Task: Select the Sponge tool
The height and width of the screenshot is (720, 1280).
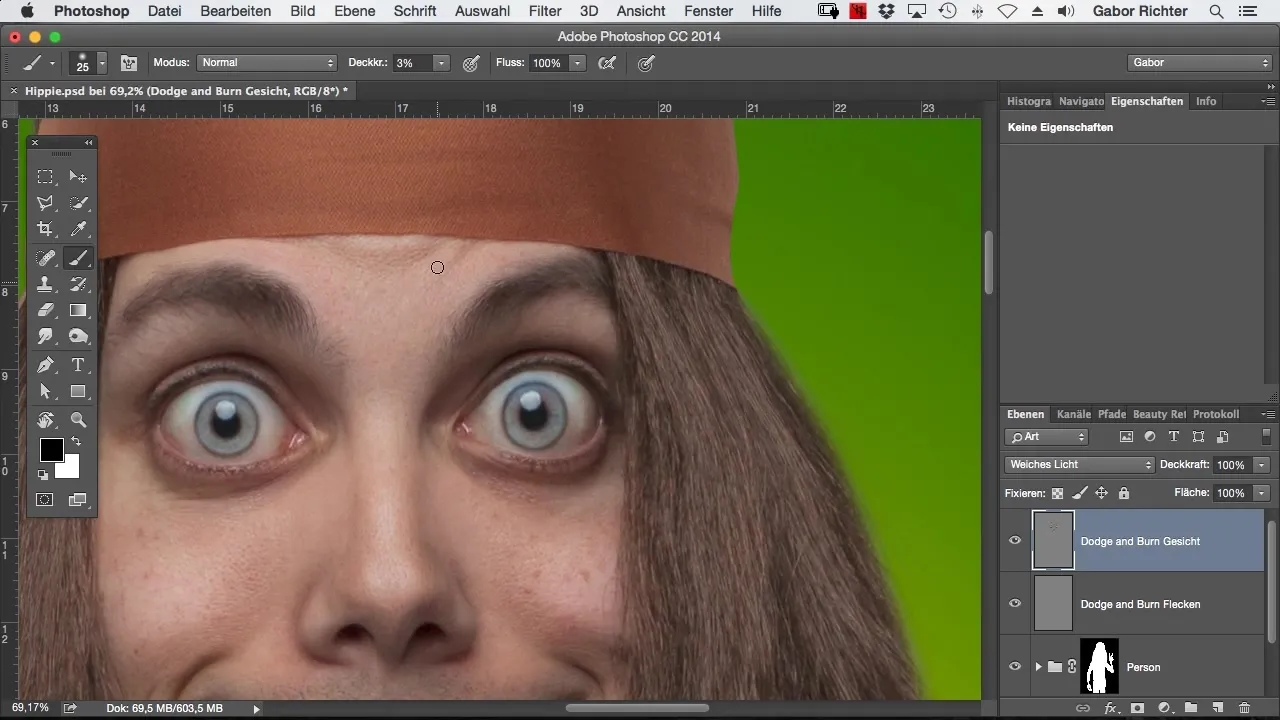Action: (78, 336)
